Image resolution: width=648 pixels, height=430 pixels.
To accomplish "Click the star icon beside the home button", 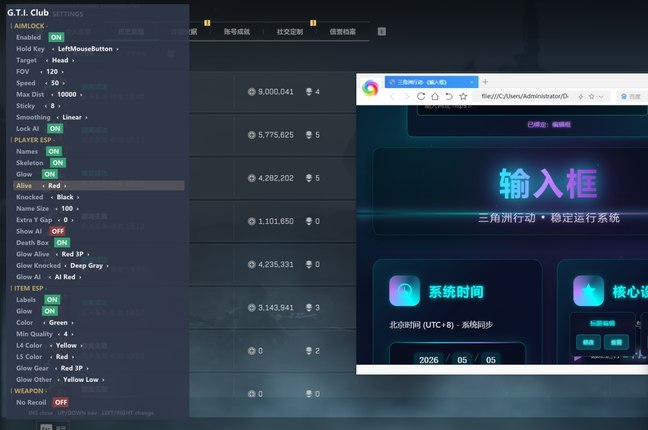I will tap(463, 96).
